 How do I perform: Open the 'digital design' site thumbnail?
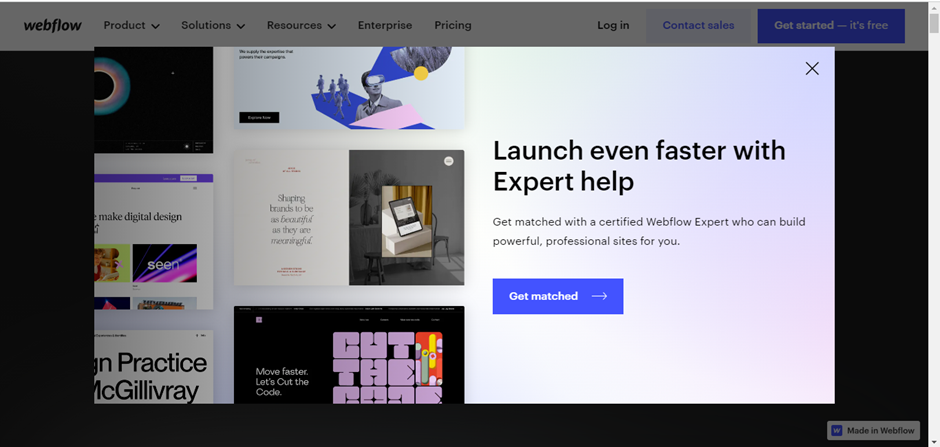[x=153, y=241]
